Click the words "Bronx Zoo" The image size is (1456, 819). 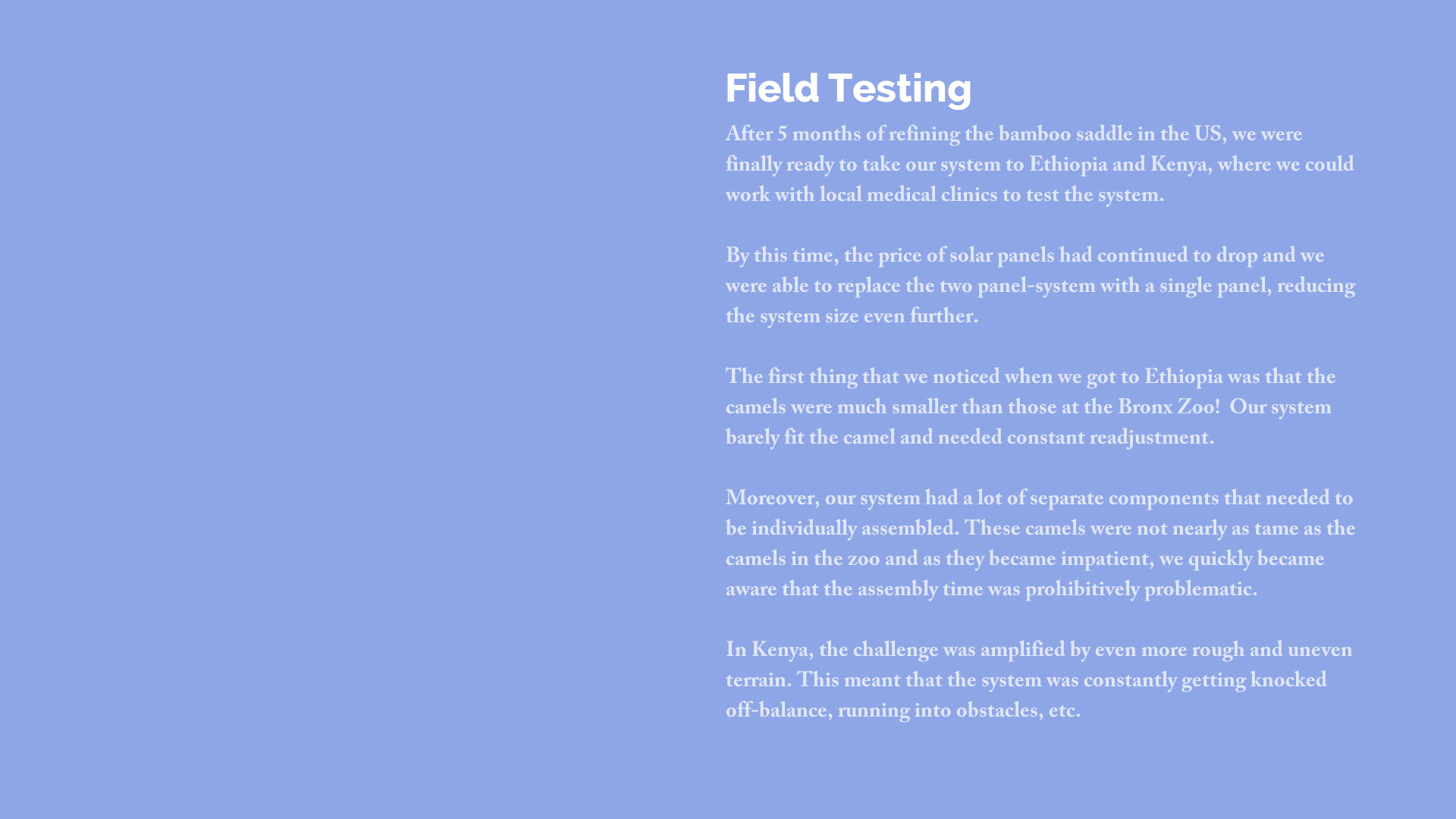tap(1166, 409)
